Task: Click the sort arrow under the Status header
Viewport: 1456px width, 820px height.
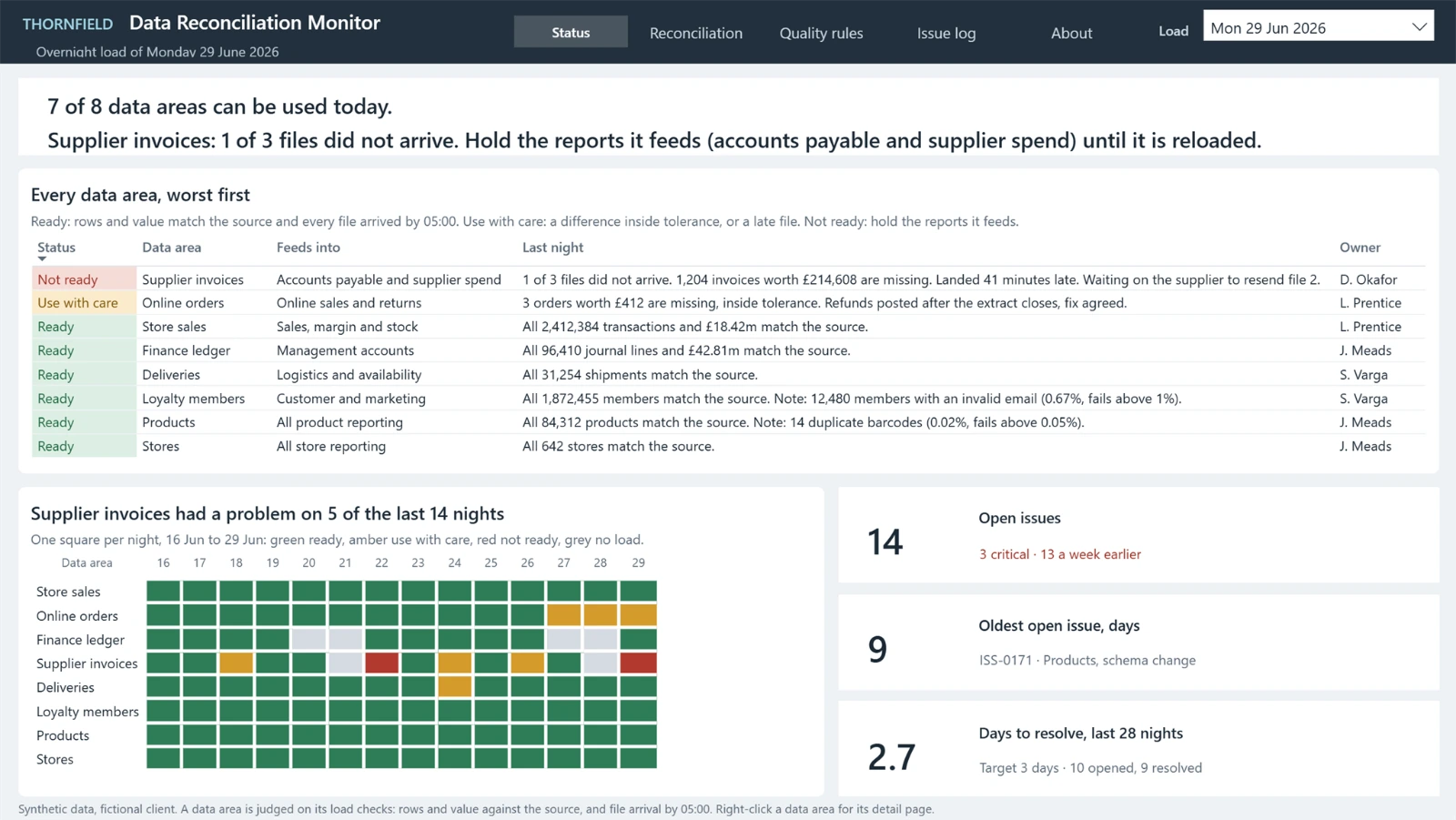Action: click(x=42, y=259)
